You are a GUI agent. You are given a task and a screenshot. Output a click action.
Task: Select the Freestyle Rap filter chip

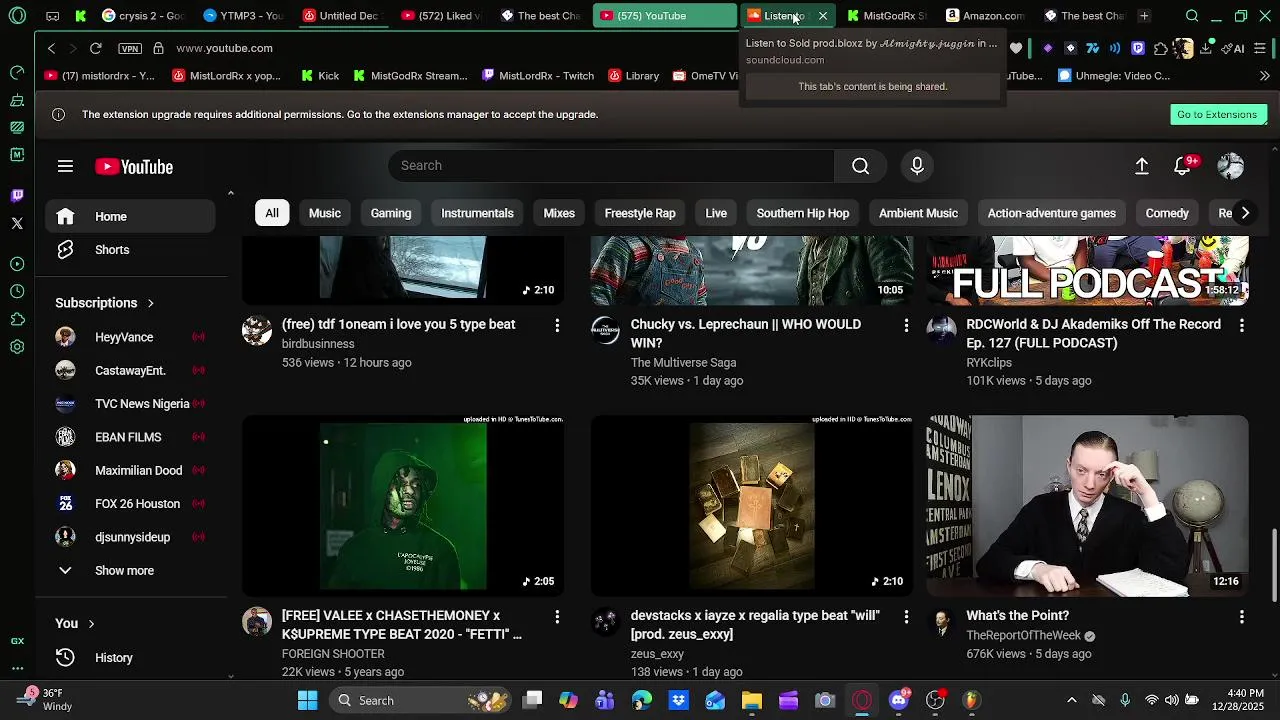point(640,213)
